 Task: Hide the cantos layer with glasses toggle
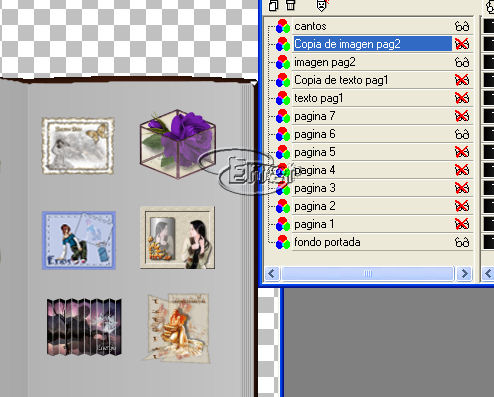[x=462, y=26]
